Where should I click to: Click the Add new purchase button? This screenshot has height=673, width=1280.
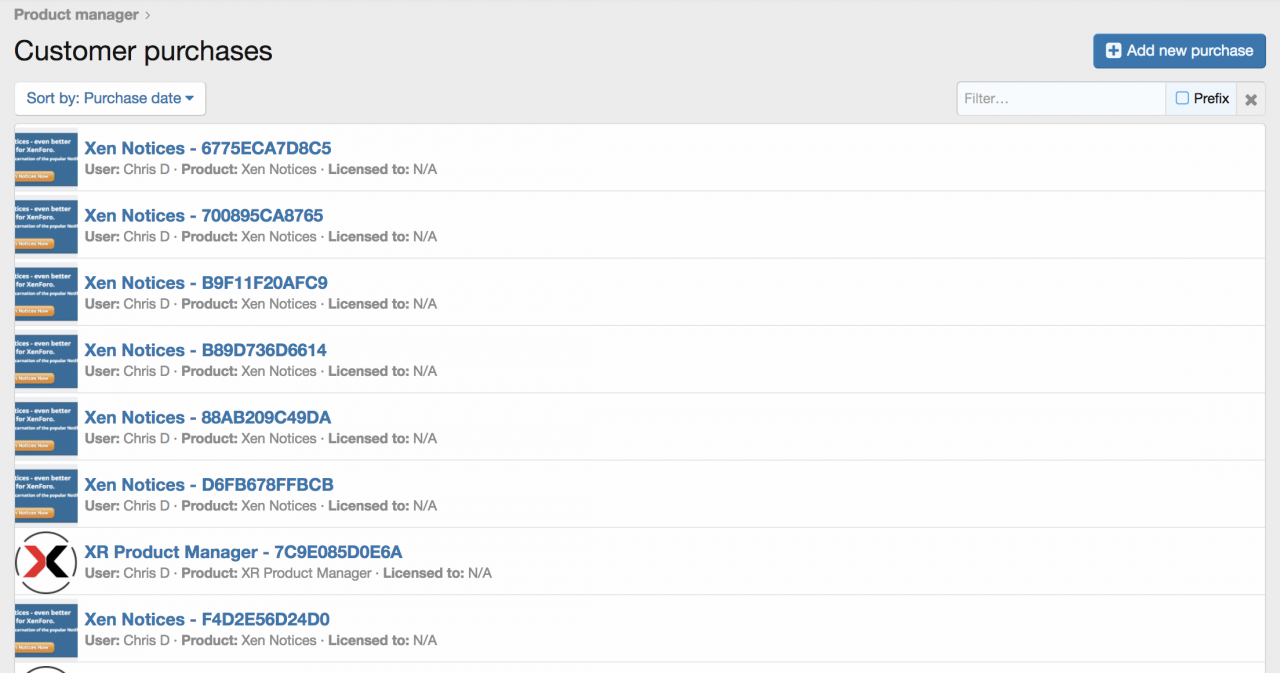pos(1179,51)
